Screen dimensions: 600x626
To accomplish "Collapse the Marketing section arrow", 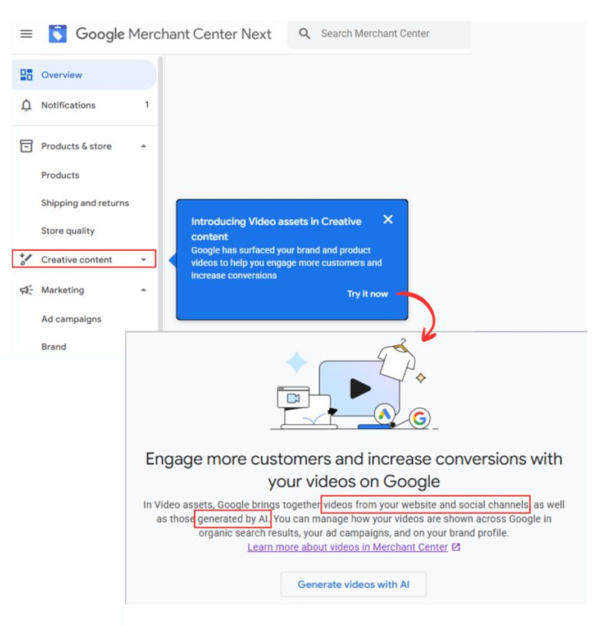I will pyautogui.click(x=143, y=290).
